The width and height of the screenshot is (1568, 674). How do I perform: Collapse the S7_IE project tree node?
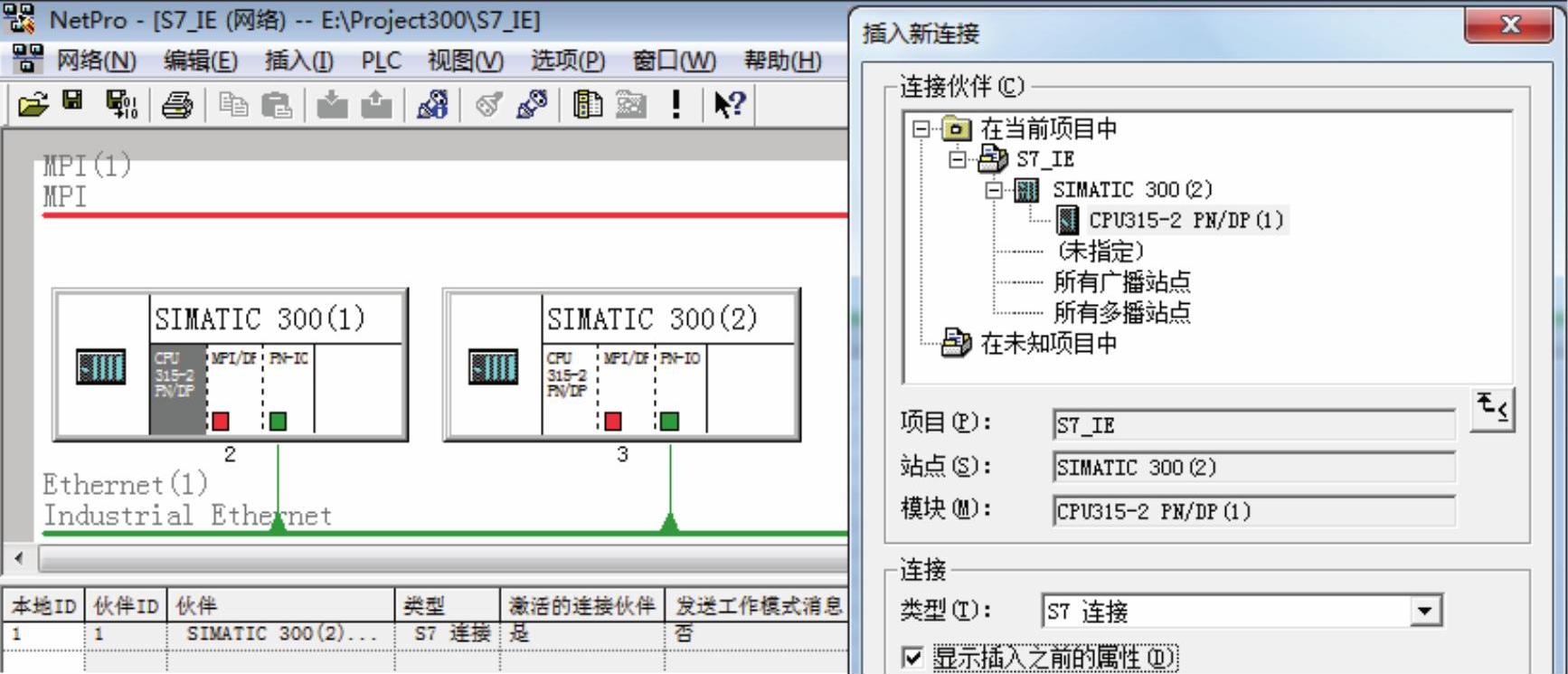click(x=957, y=160)
